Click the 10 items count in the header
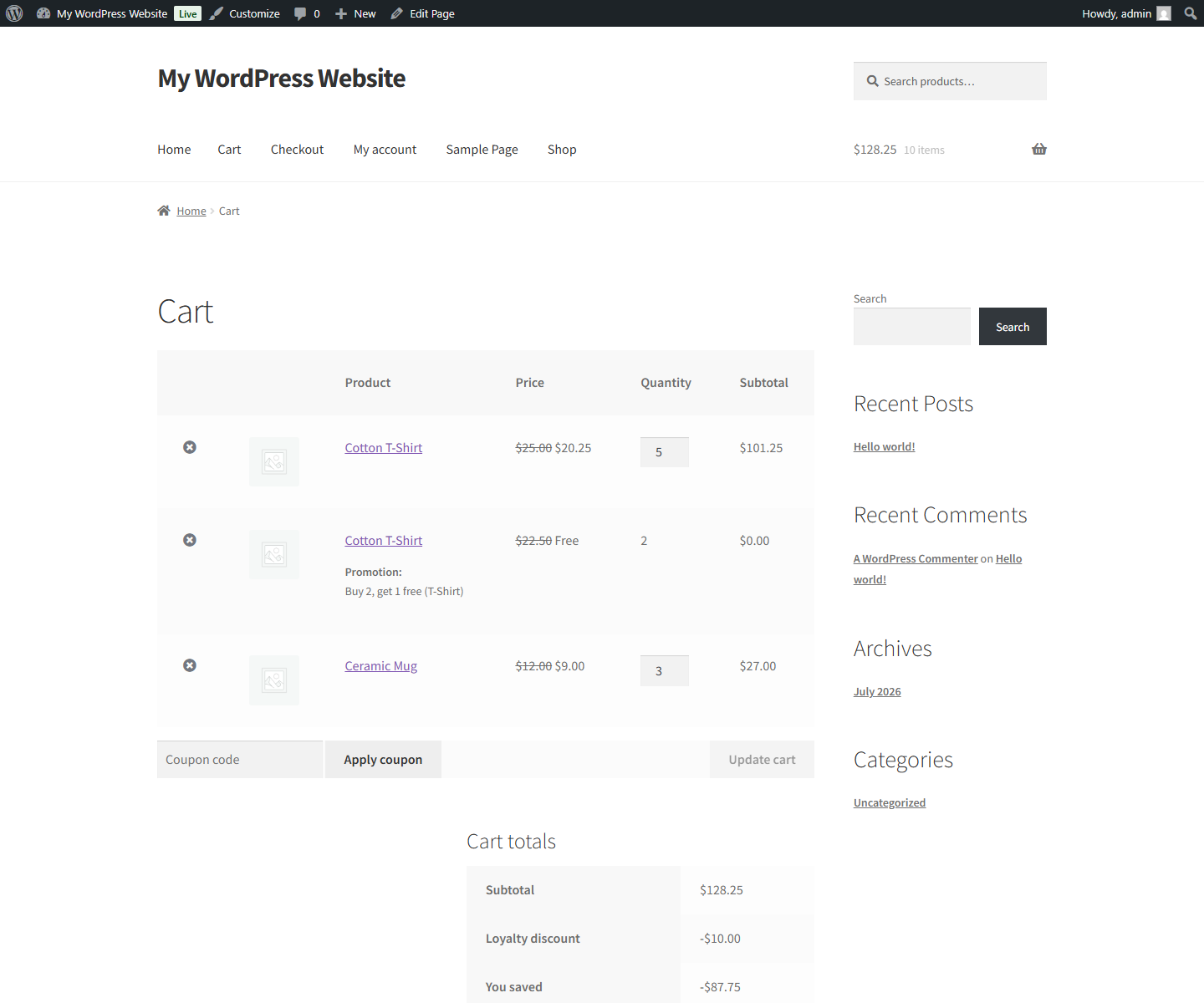The image size is (1204, 1003). [924, 150]
